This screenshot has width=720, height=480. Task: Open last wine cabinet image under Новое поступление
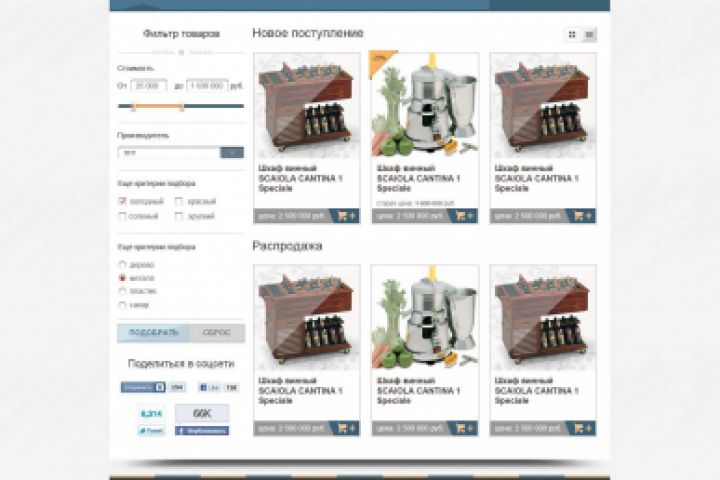pyautogui.click(x=543, y=106)
